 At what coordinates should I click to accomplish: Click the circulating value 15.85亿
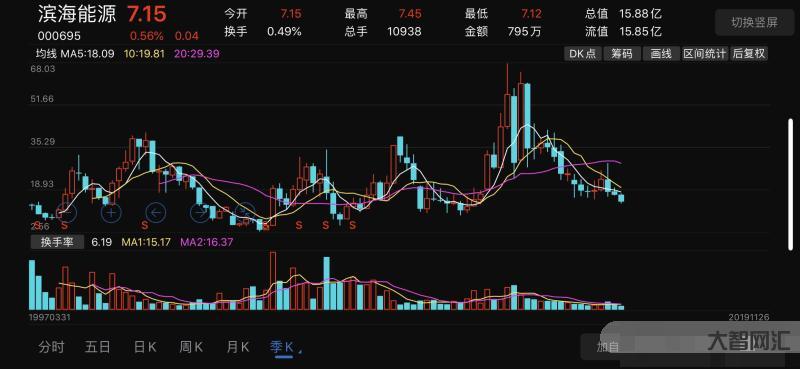click(640, 32)
